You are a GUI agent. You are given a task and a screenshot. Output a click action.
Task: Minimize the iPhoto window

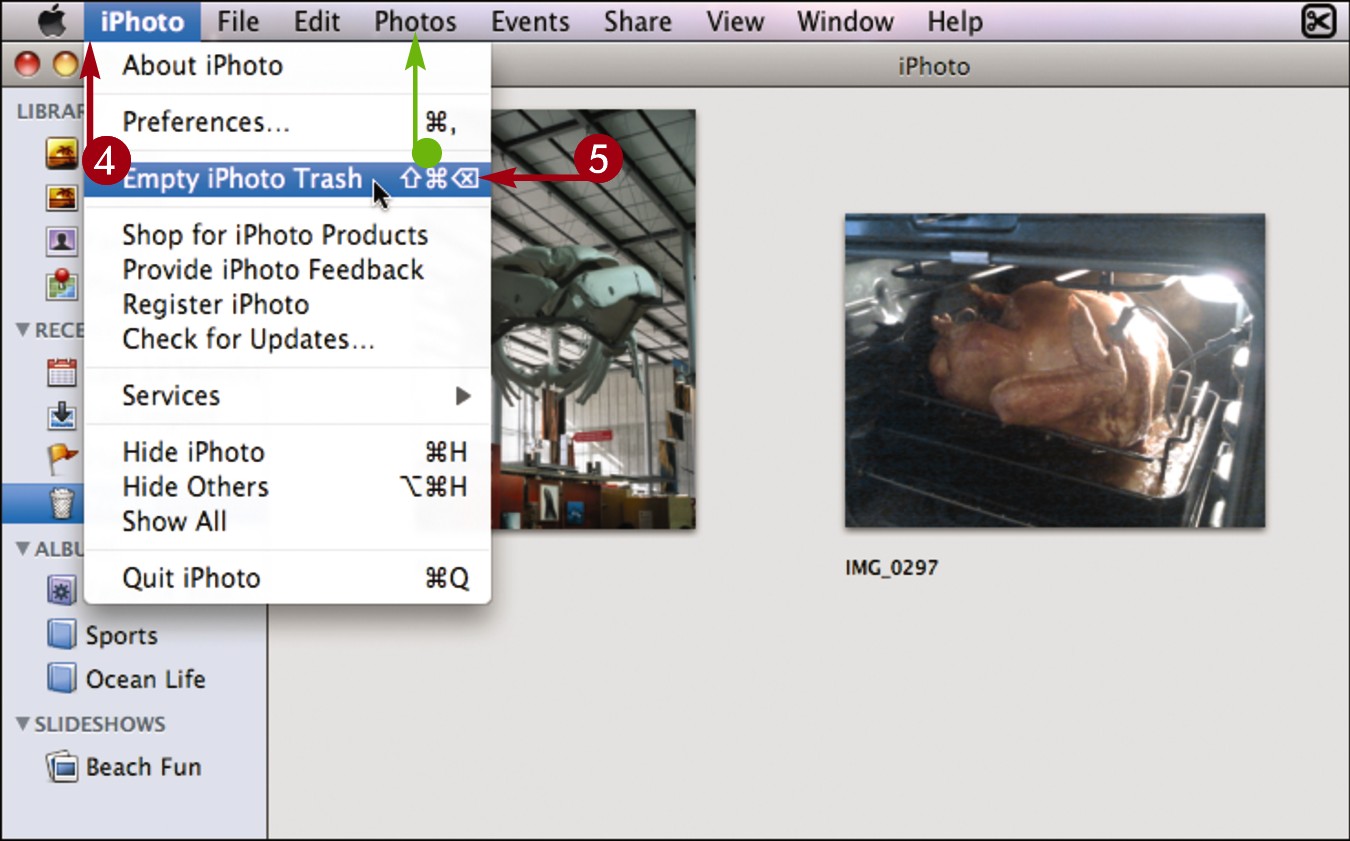click(65, 66)
